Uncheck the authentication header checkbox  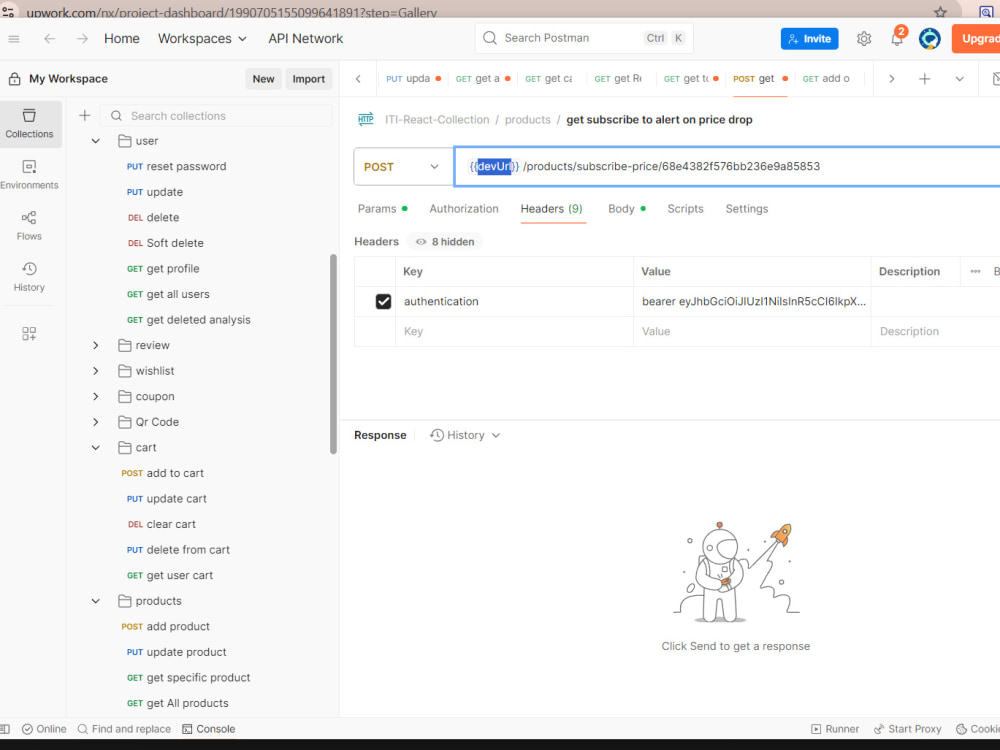(x=383, y=301)
